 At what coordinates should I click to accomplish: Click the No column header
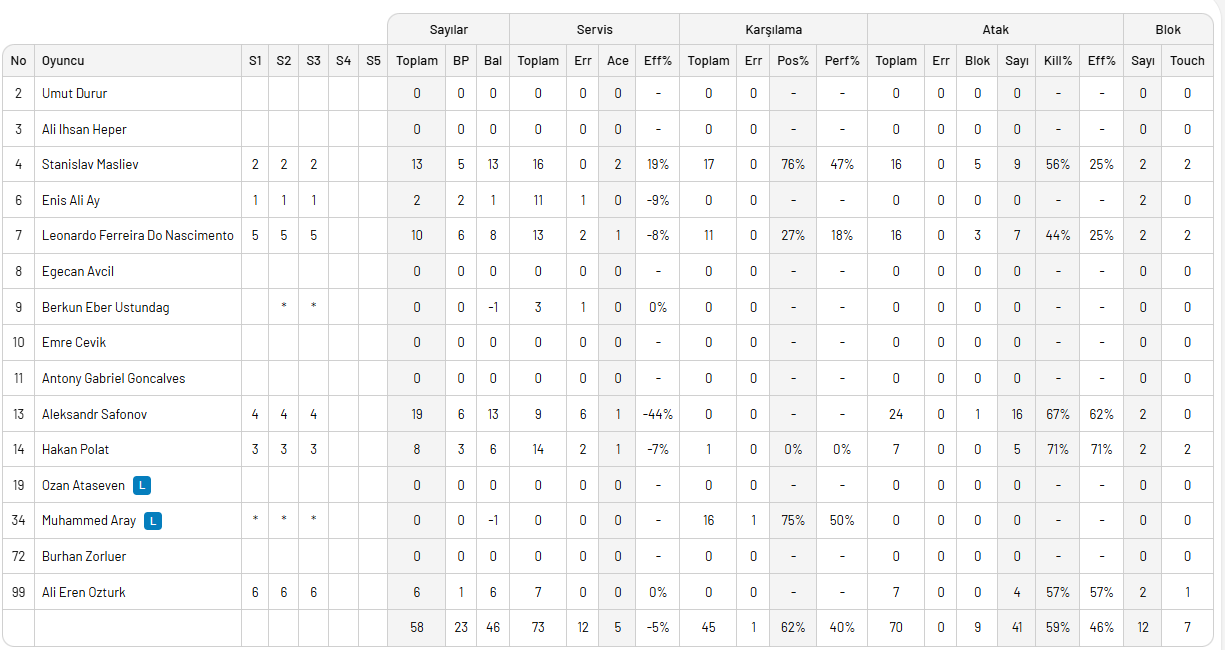pyautogui.click(x=18, y=61)
